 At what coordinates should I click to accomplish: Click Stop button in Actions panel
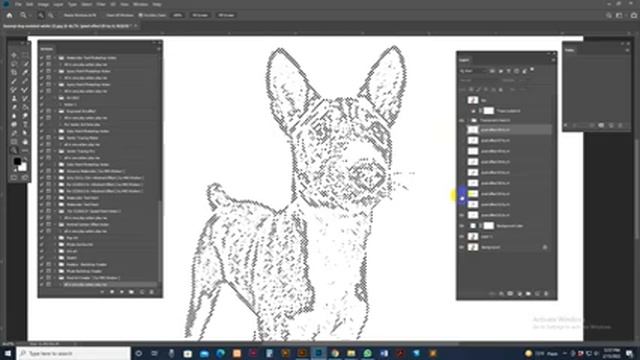coord(102,292)
